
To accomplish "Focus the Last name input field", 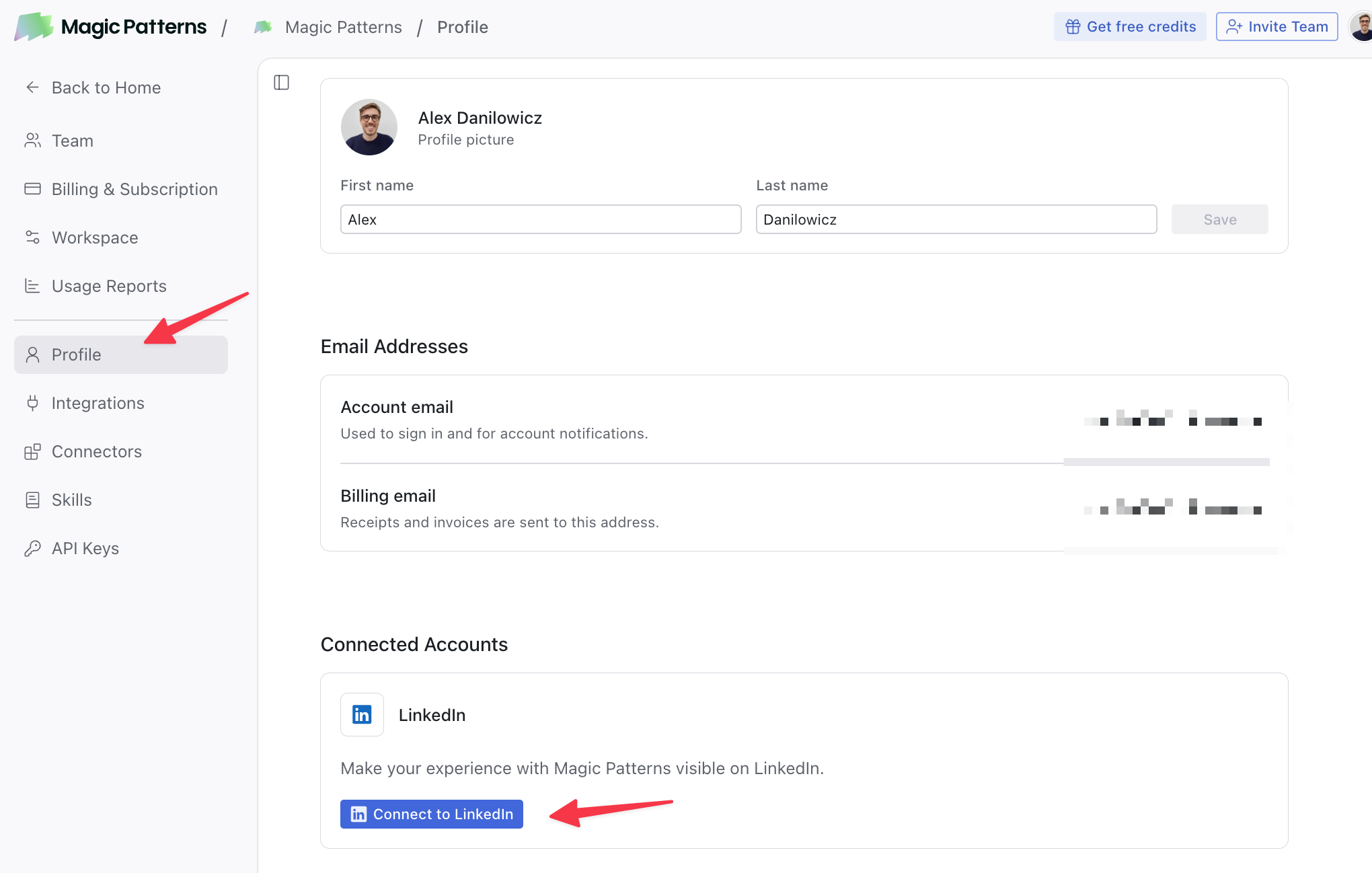I will pyautogui.click(x=956, y=219).
